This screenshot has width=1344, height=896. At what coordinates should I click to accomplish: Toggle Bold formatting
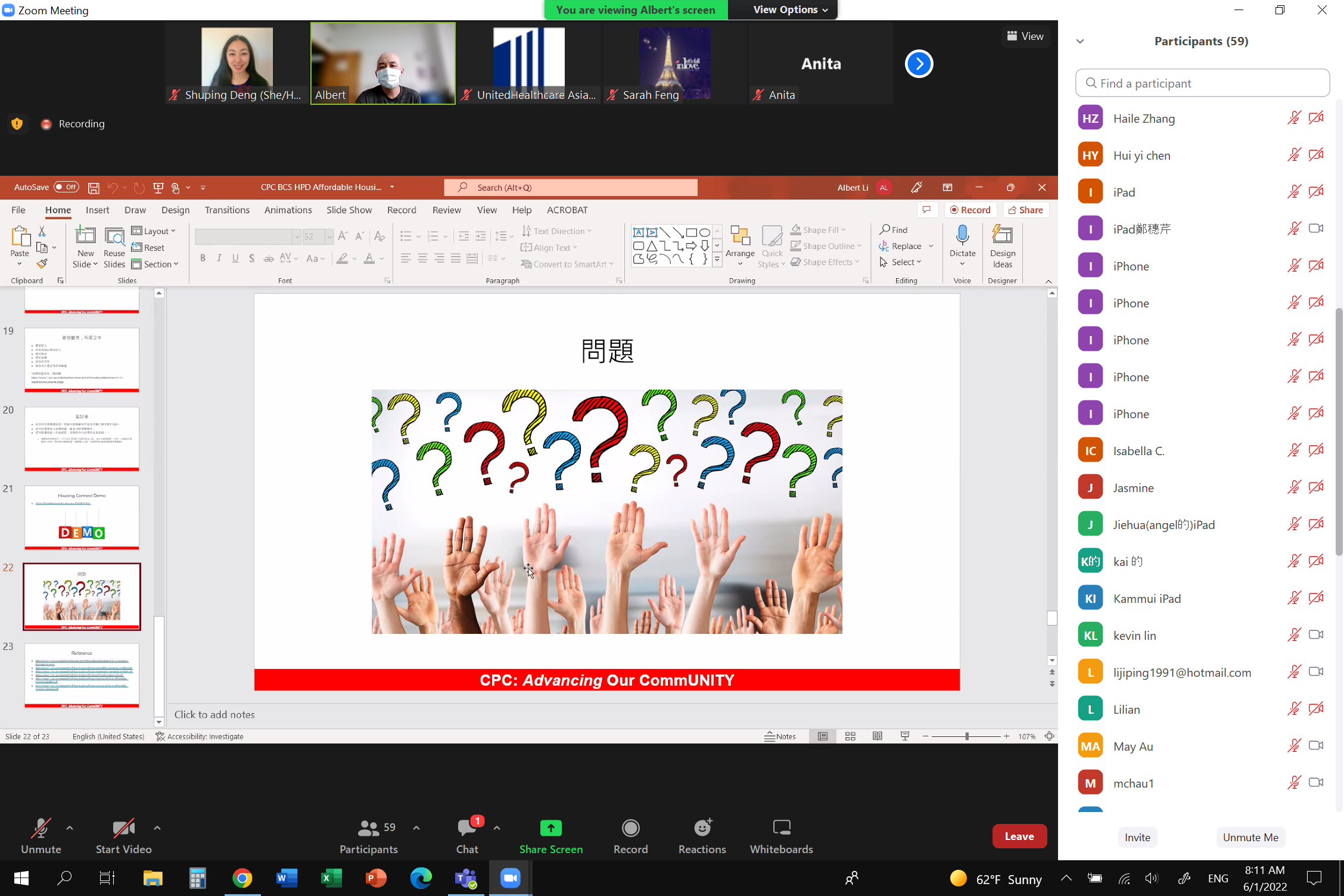[203, 258]
